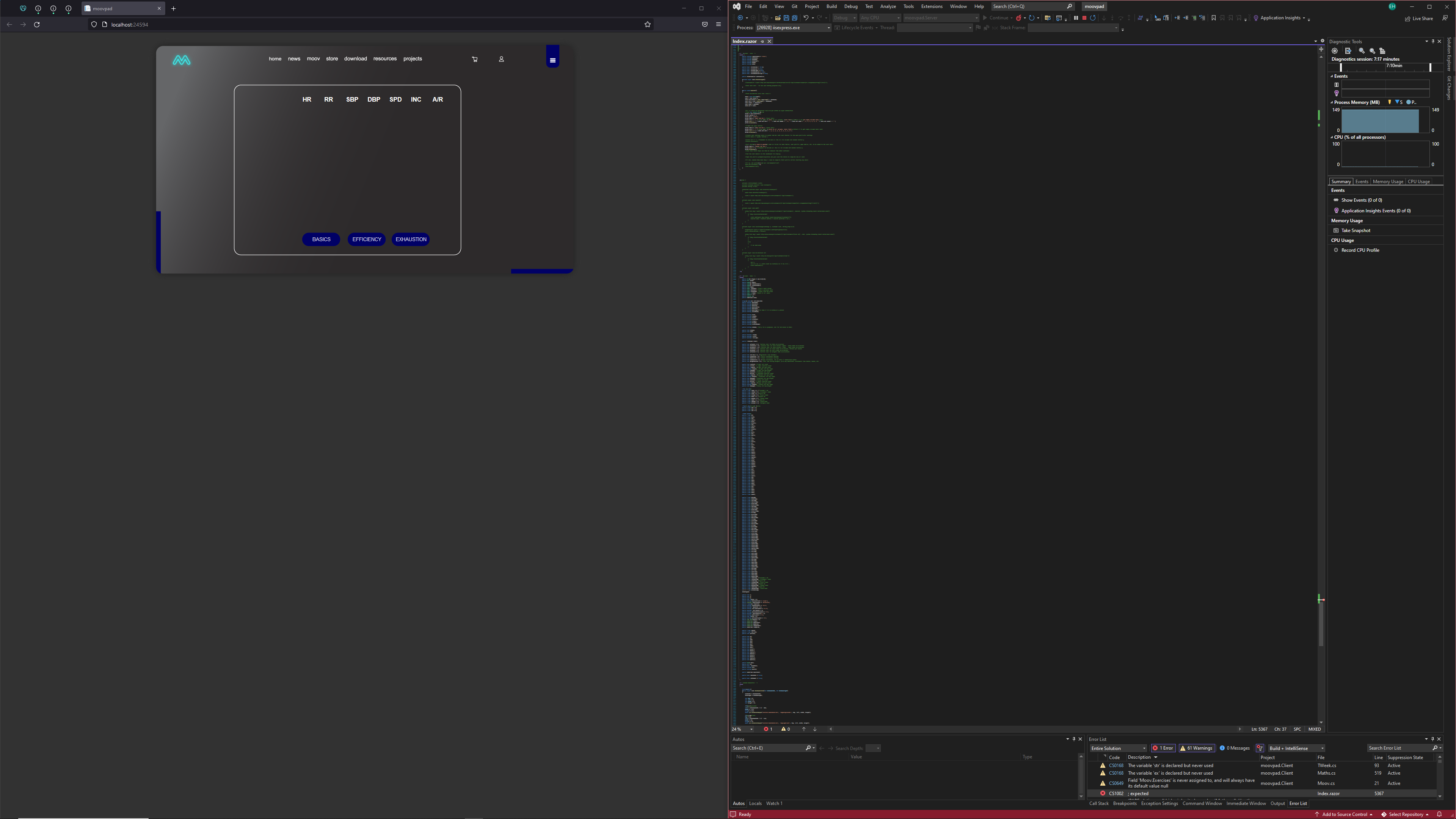Screen dimensions: 1456x819
Task: Click the store link in the moovpad nav
Action: point(332,59)
